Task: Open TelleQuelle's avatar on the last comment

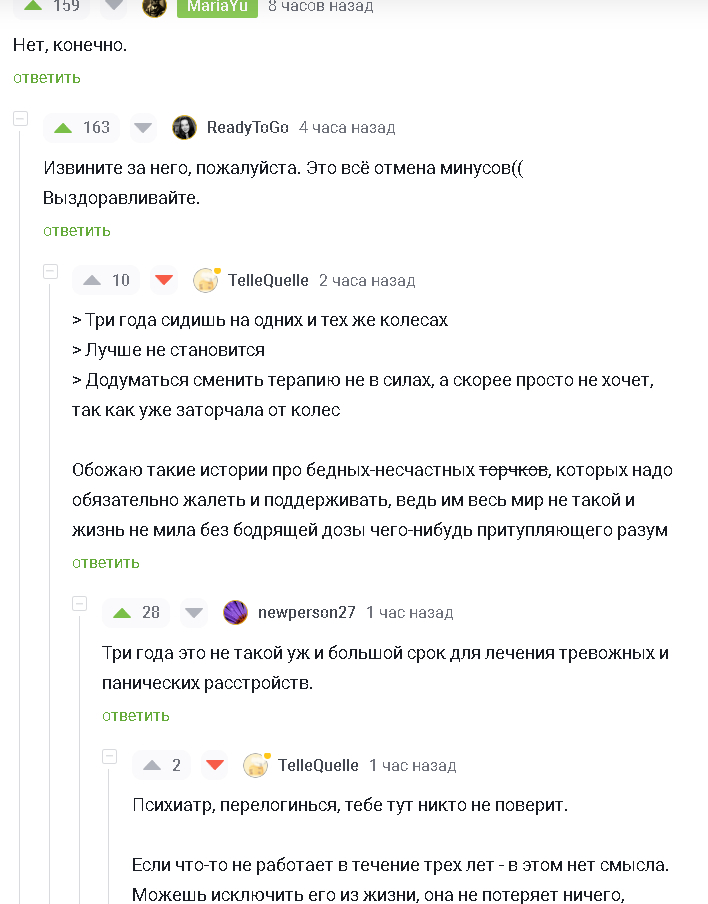Action: pyautogui.click(x=256, y=766)
